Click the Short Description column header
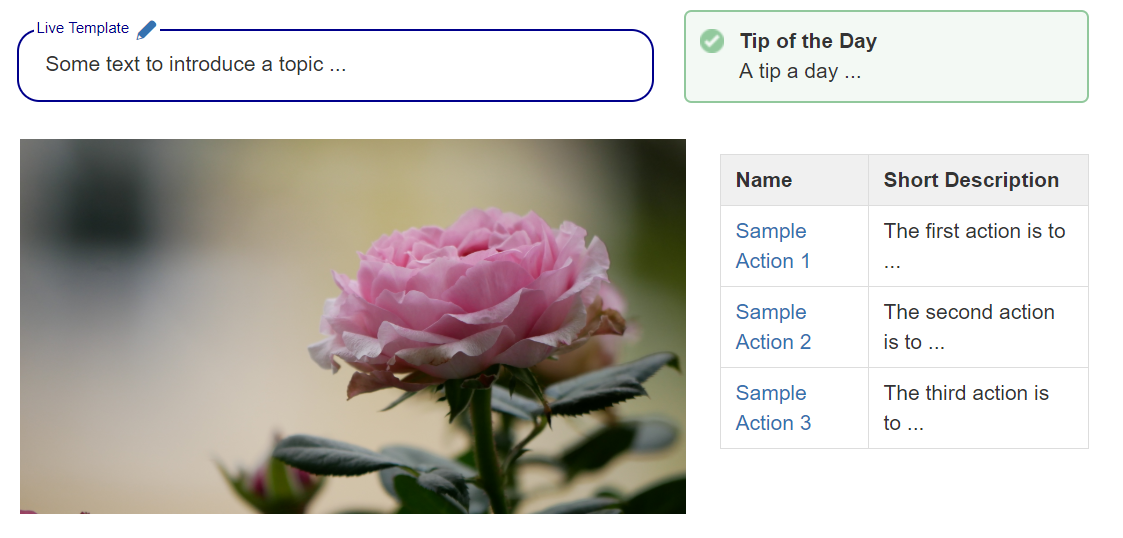Image resolution: width=1123 pixels, height=538 pixels. 971,180
